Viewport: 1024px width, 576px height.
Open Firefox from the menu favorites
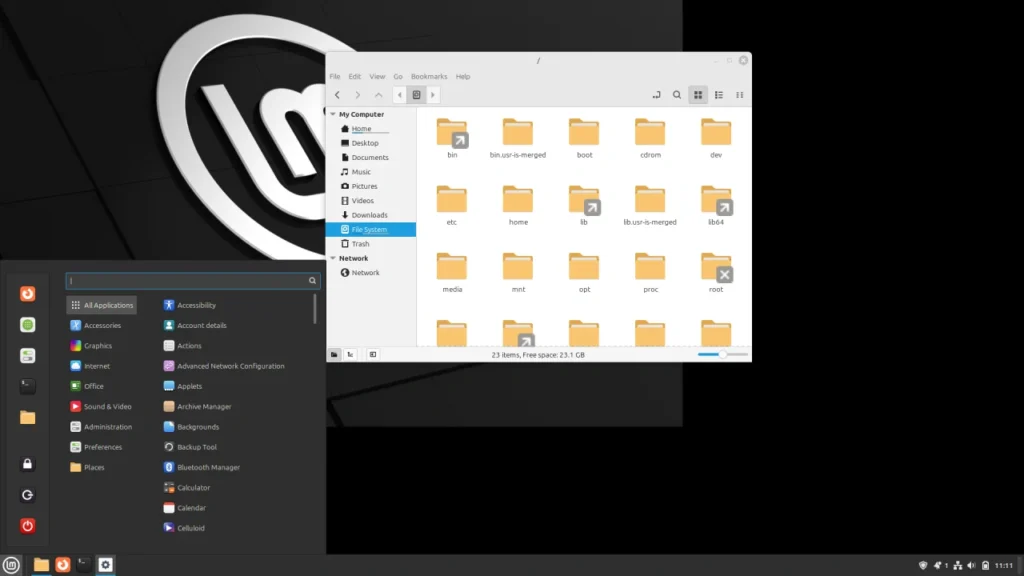[27, 294]
